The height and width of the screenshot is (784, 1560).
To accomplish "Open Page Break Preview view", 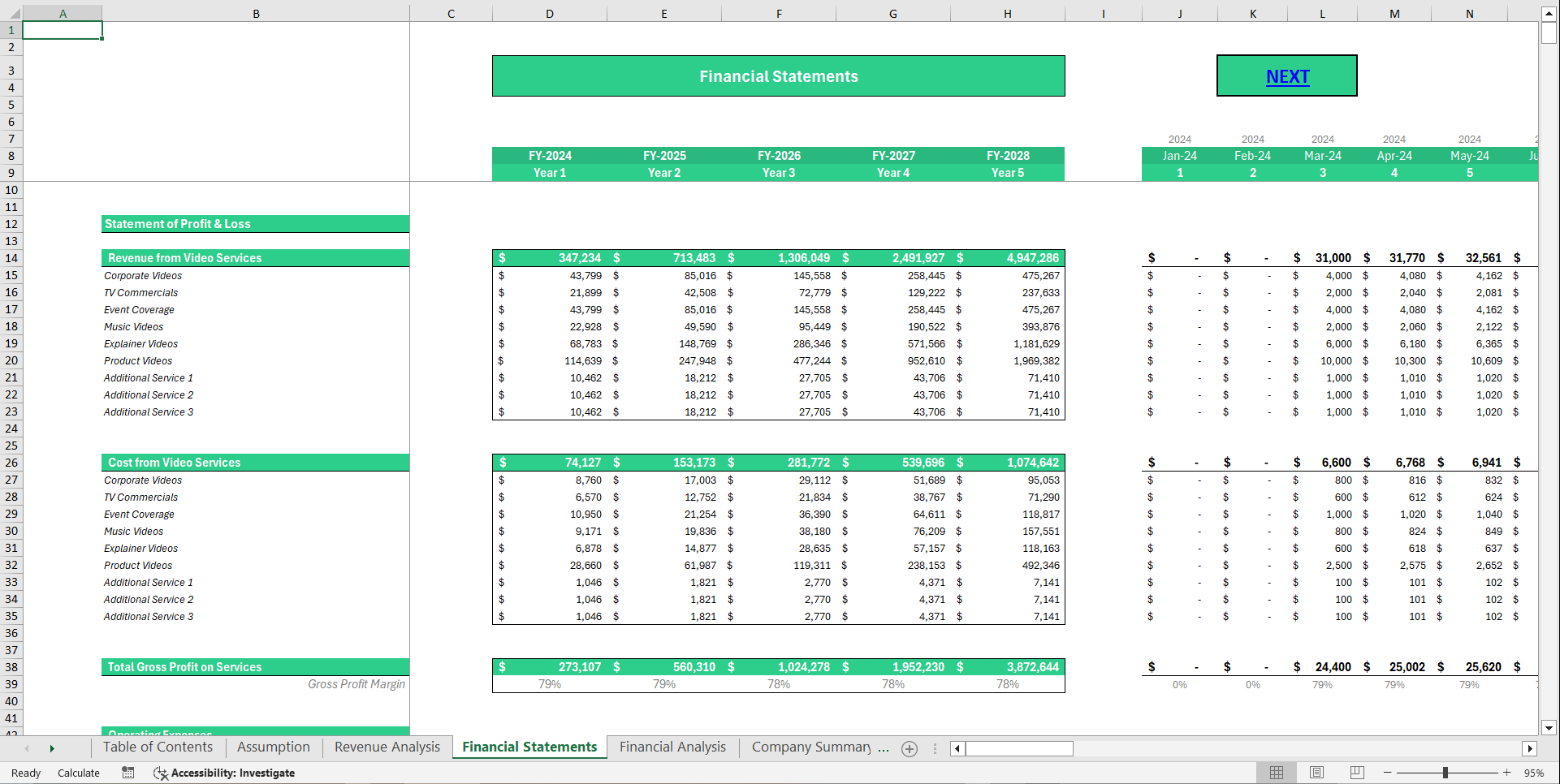I will 1357,772.
